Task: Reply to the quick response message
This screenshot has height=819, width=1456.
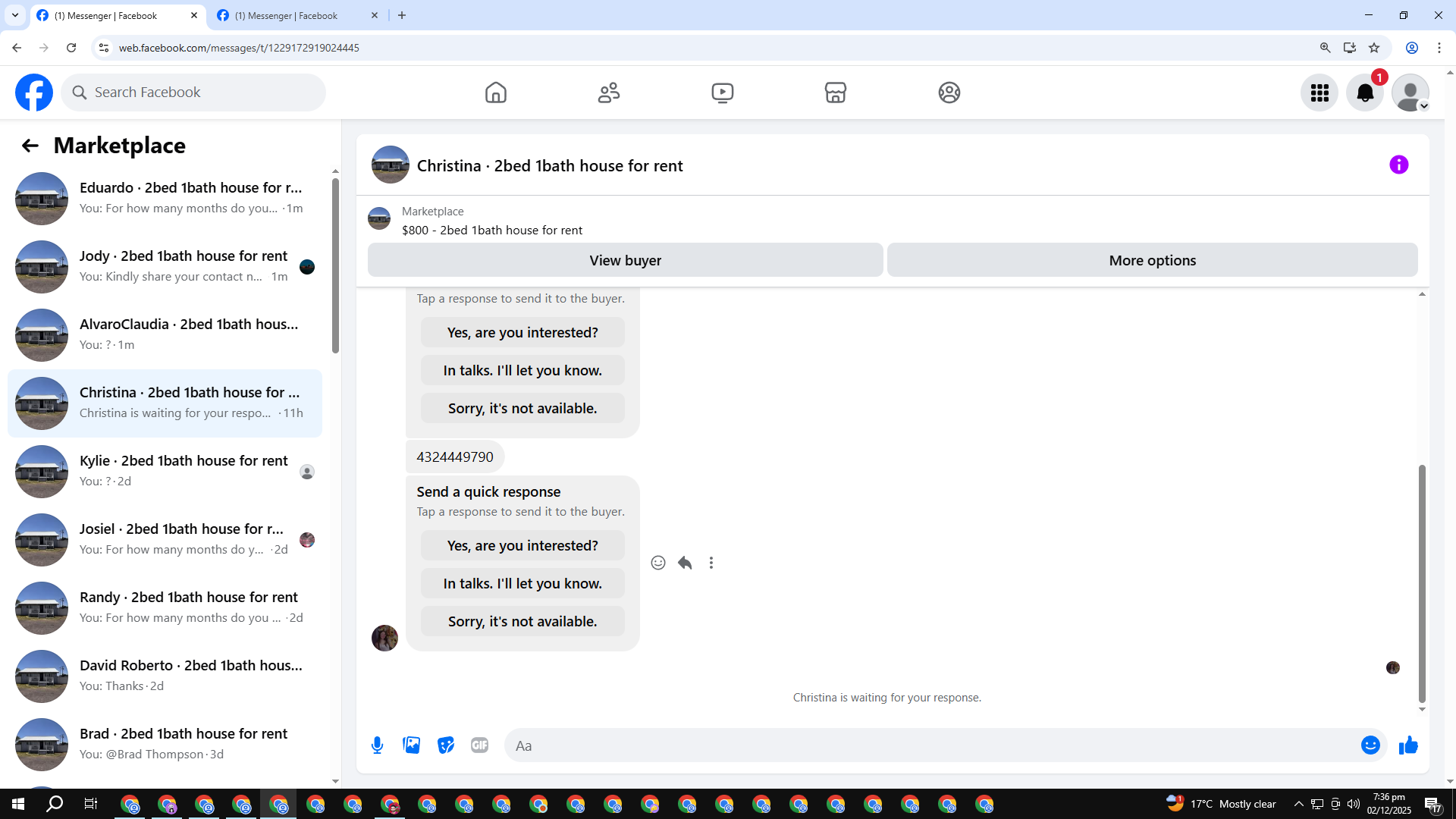Action: 685,563
